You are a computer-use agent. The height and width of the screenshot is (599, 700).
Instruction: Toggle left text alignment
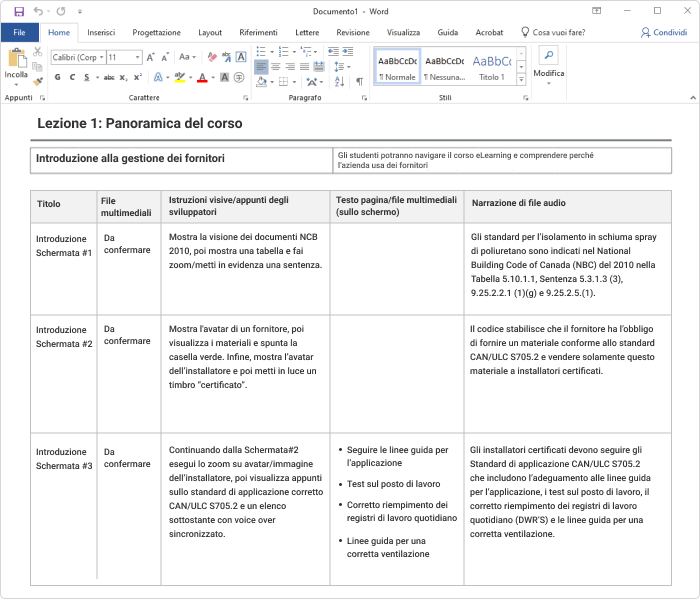[261, 67]
